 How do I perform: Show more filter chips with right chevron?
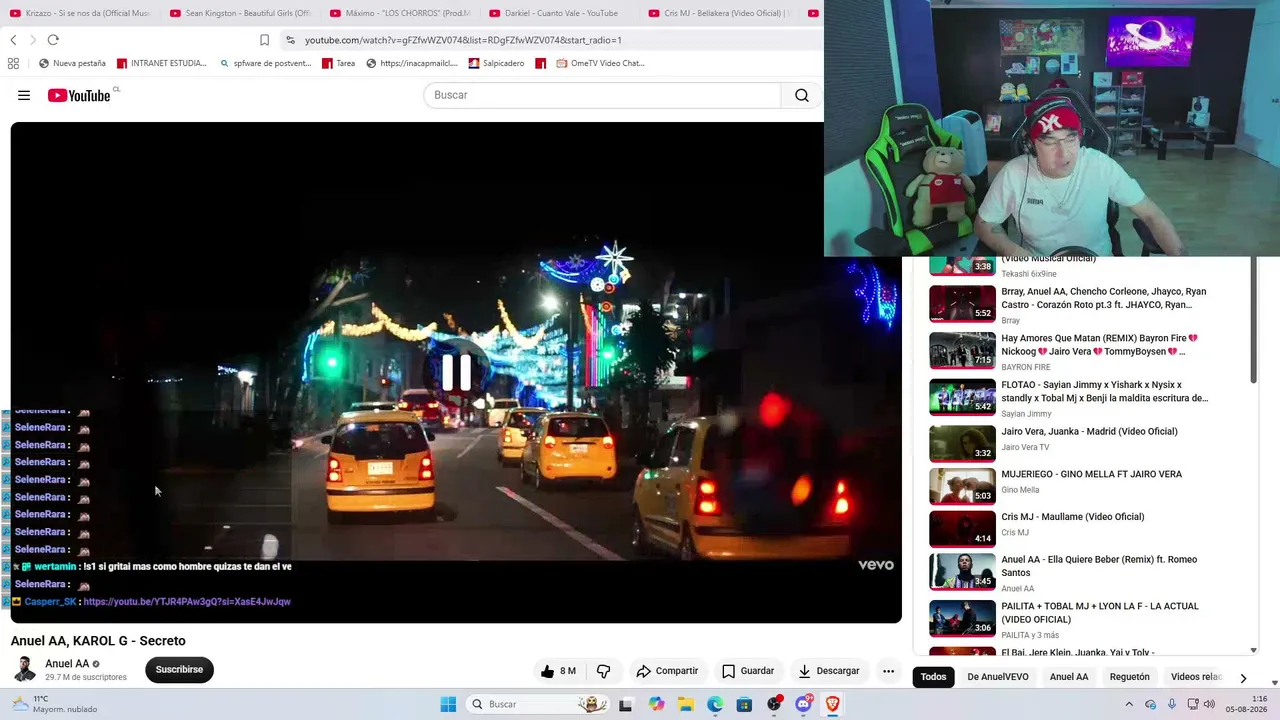pyautogui.click(x=1243, y=678)
